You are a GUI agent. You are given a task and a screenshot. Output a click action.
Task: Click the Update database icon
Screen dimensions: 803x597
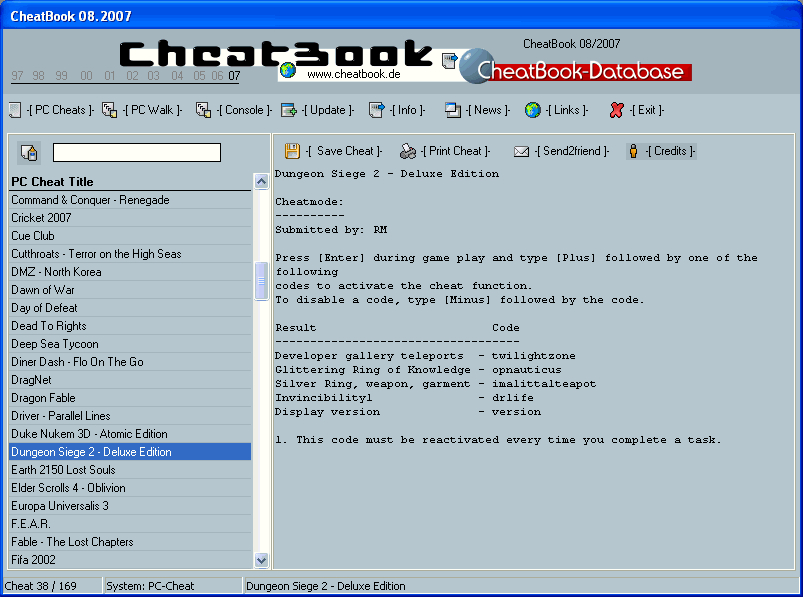(289, 110)
